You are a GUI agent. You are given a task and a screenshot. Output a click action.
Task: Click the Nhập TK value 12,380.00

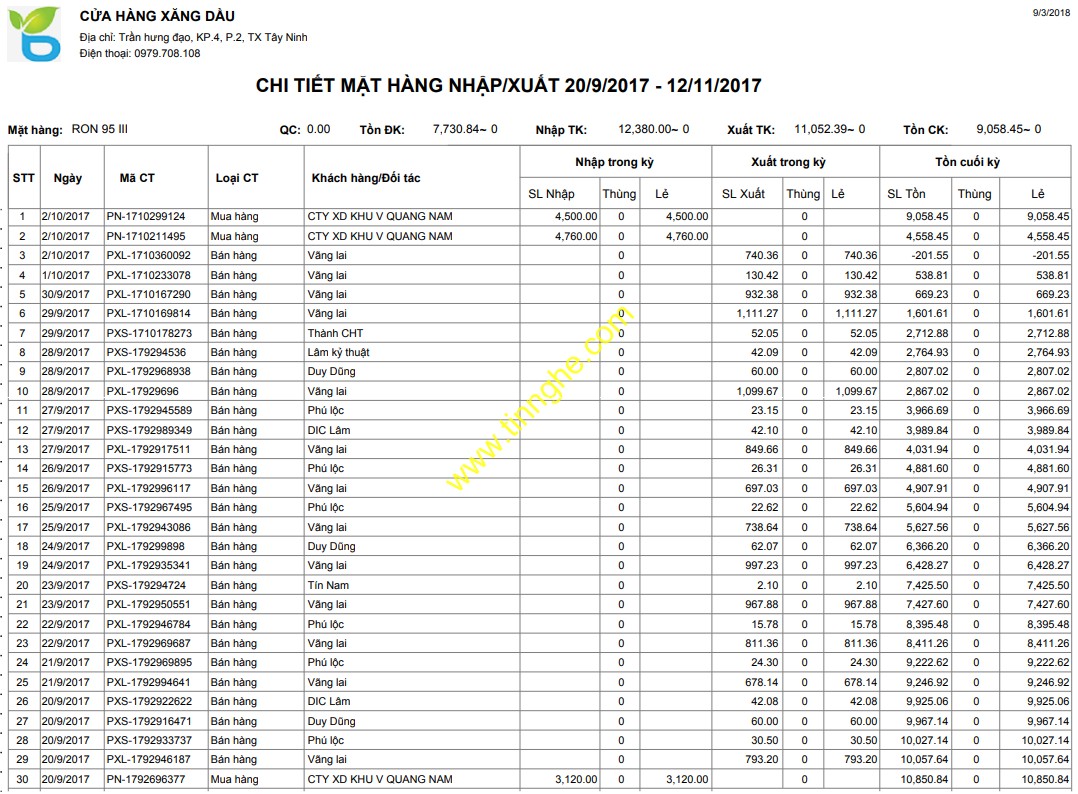click(644, 129)
